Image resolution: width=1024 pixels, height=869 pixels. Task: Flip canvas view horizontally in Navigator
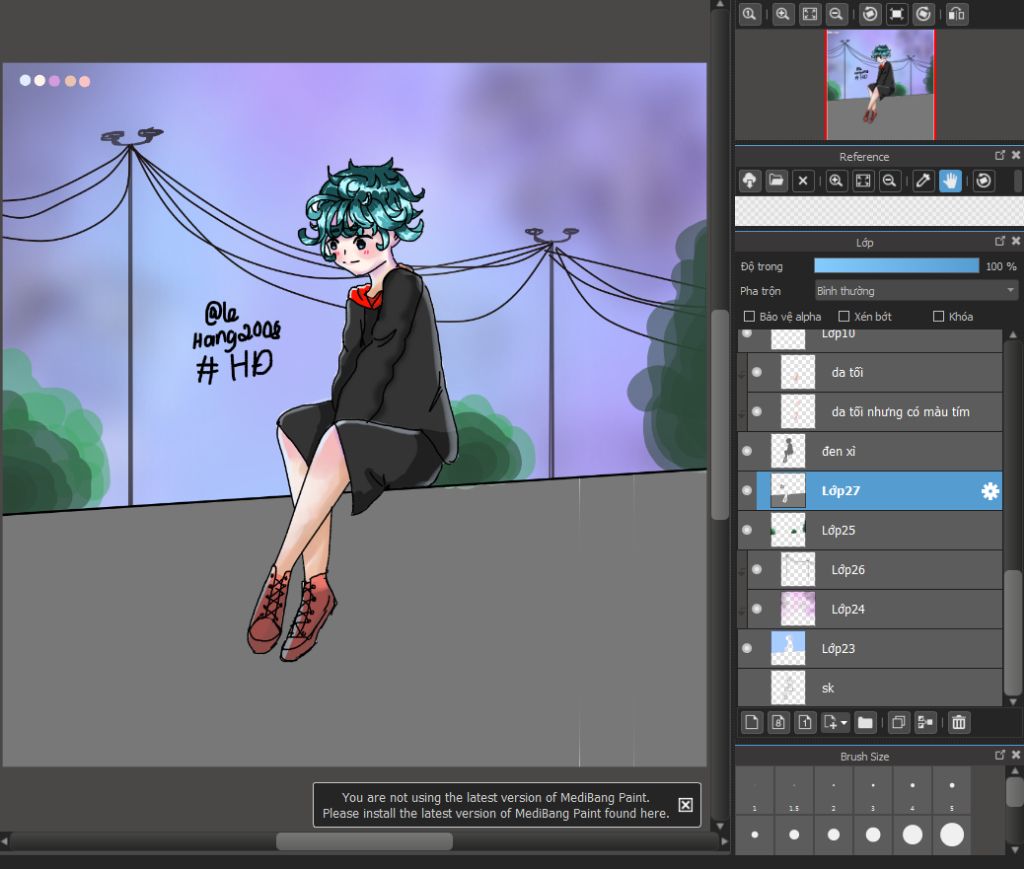click(x=957, y=14)
